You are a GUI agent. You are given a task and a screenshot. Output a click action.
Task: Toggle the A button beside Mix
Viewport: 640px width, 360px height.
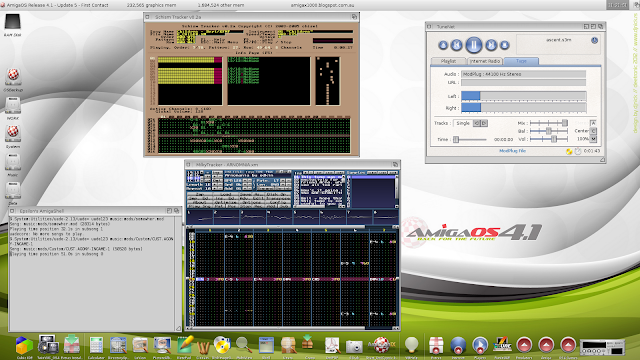pos(593,123)
